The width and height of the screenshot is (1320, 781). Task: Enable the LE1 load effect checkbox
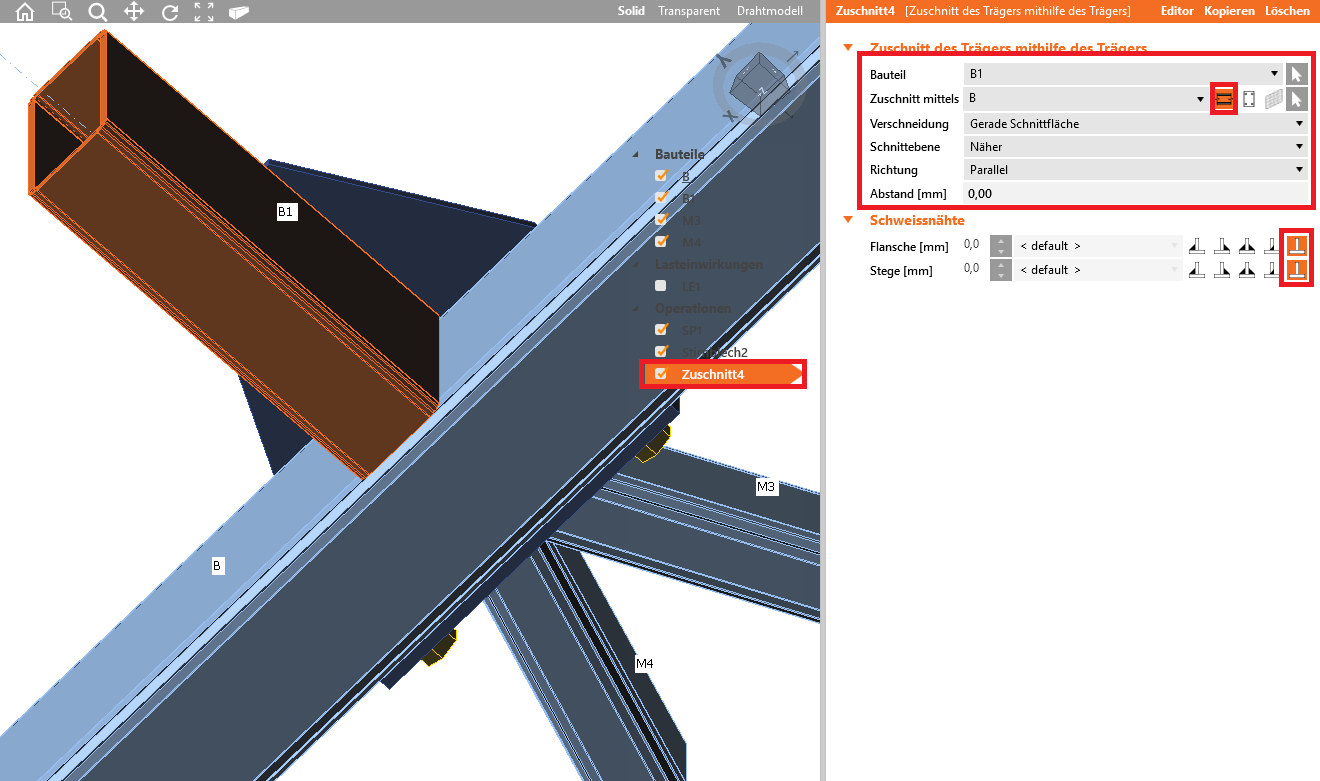(661, 286)
